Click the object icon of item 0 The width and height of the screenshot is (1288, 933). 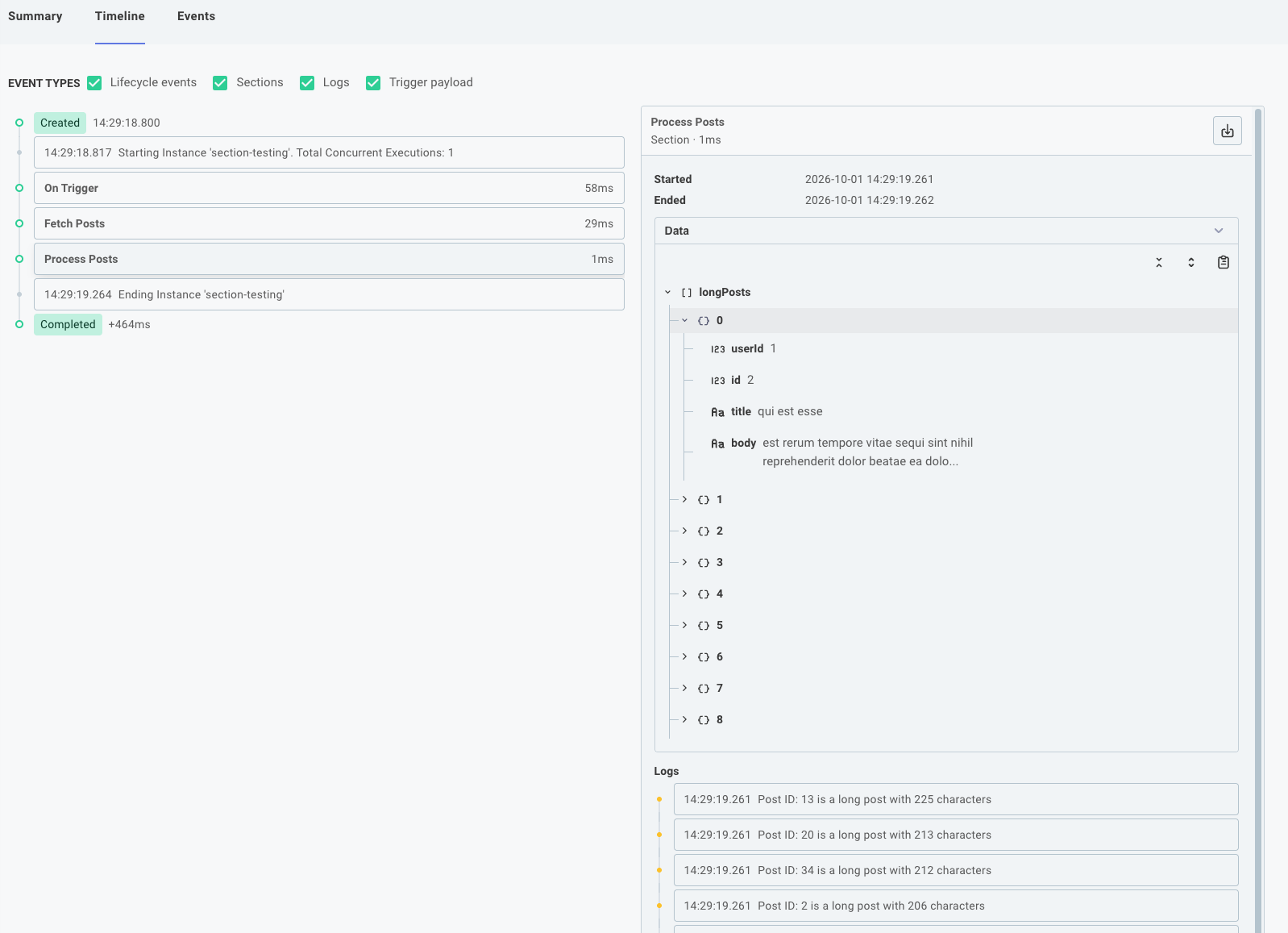(x=704, y=321)
